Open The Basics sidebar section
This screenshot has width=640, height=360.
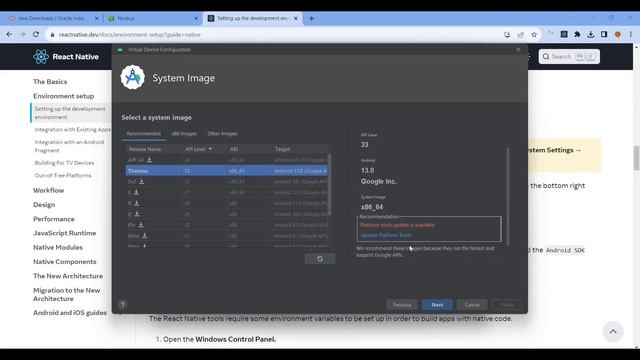point(50,82)
